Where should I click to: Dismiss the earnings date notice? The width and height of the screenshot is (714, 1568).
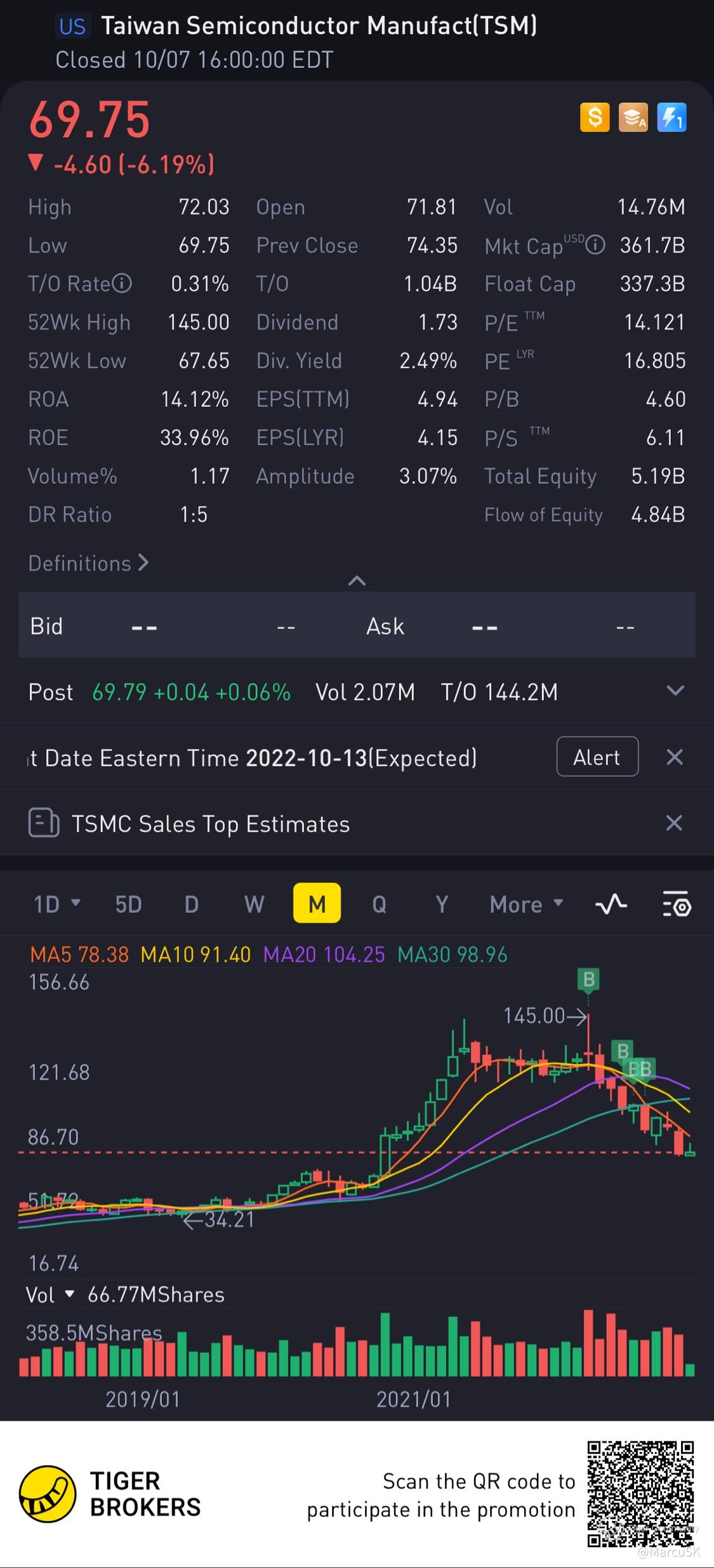(x=675, y=757)
